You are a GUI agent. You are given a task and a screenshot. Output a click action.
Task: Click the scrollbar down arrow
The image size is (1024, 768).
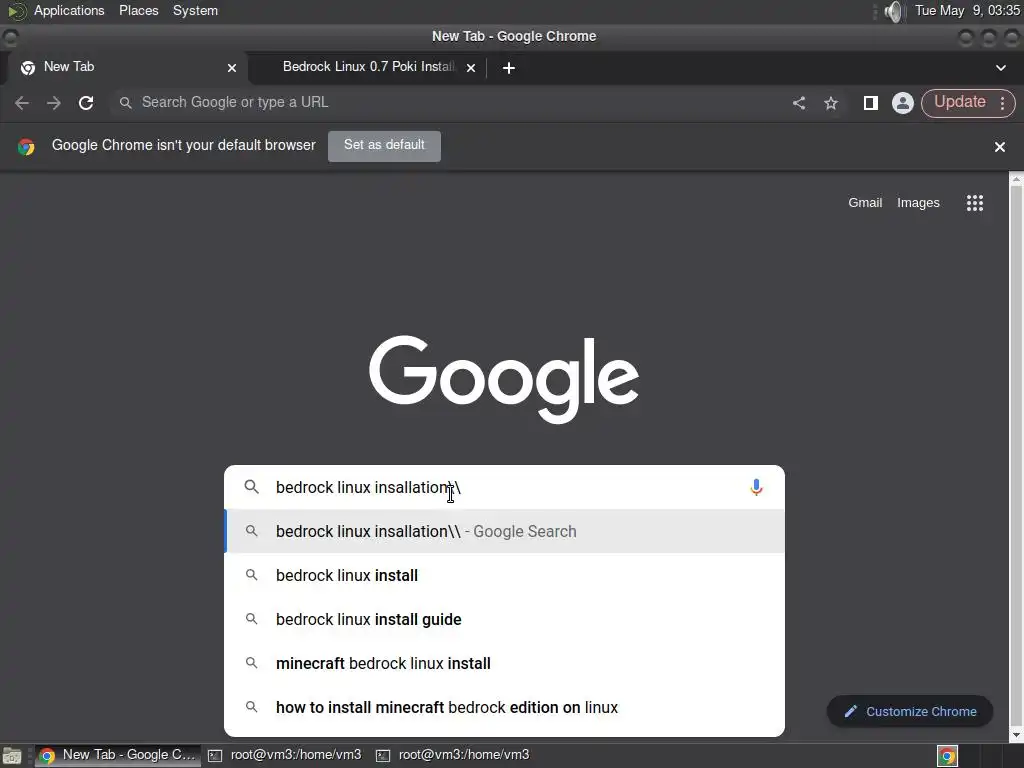coord(1016,735)
